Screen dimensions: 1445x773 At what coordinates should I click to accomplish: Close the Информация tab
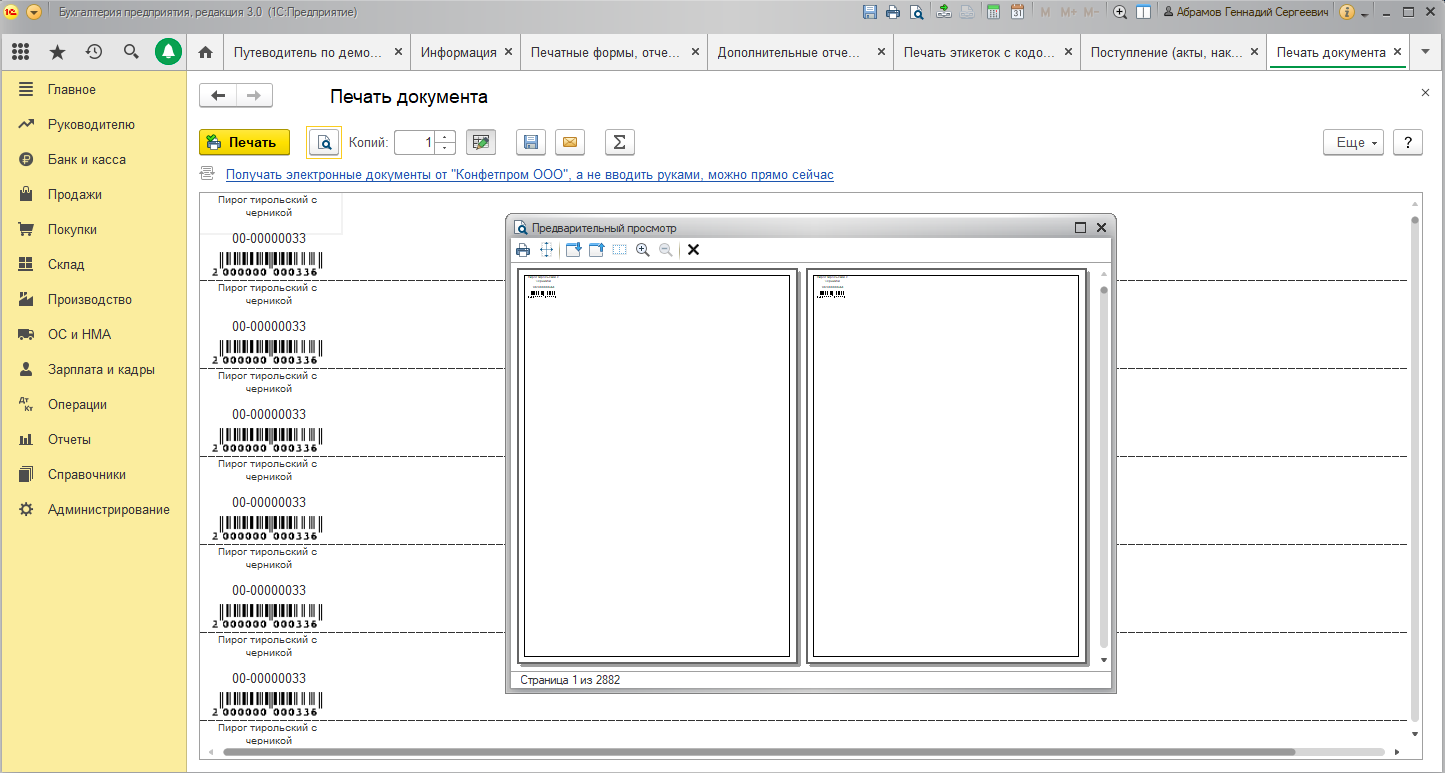[x=509, y=52]
